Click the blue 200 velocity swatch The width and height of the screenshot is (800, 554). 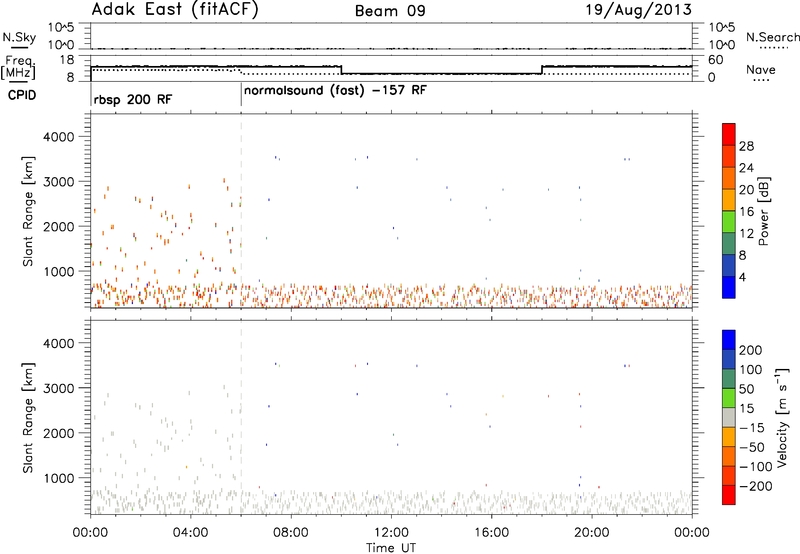point(729,340)
